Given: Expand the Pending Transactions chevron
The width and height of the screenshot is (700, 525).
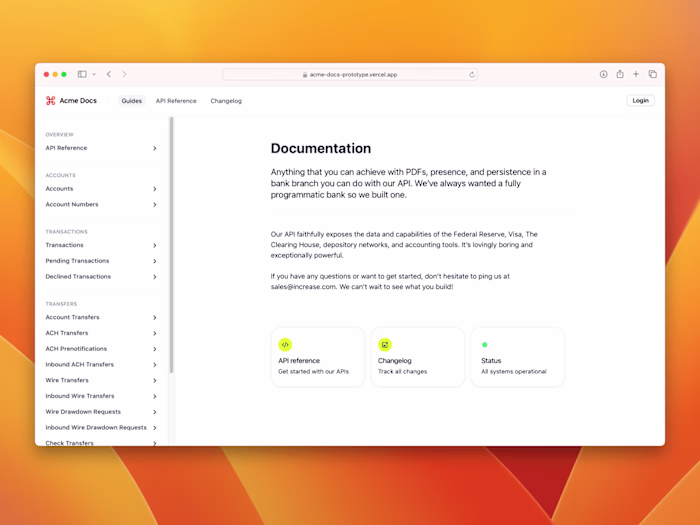Looking at the screenshot, I should click(x=154, y=261).
